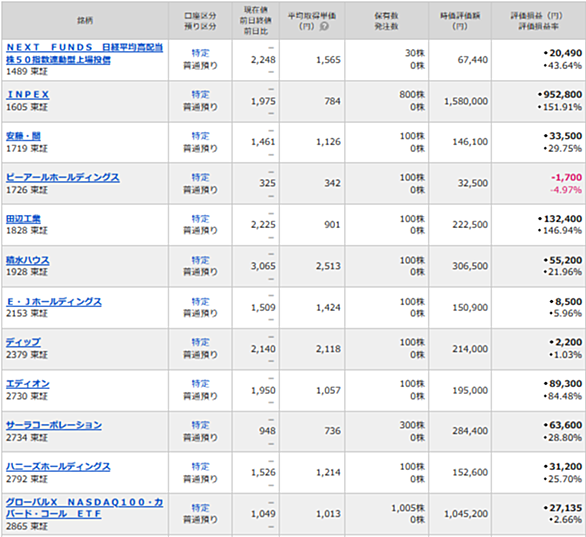586x537 pixels.
Task: Open the 積水ハウス stock link
Action: click(28, 260)
